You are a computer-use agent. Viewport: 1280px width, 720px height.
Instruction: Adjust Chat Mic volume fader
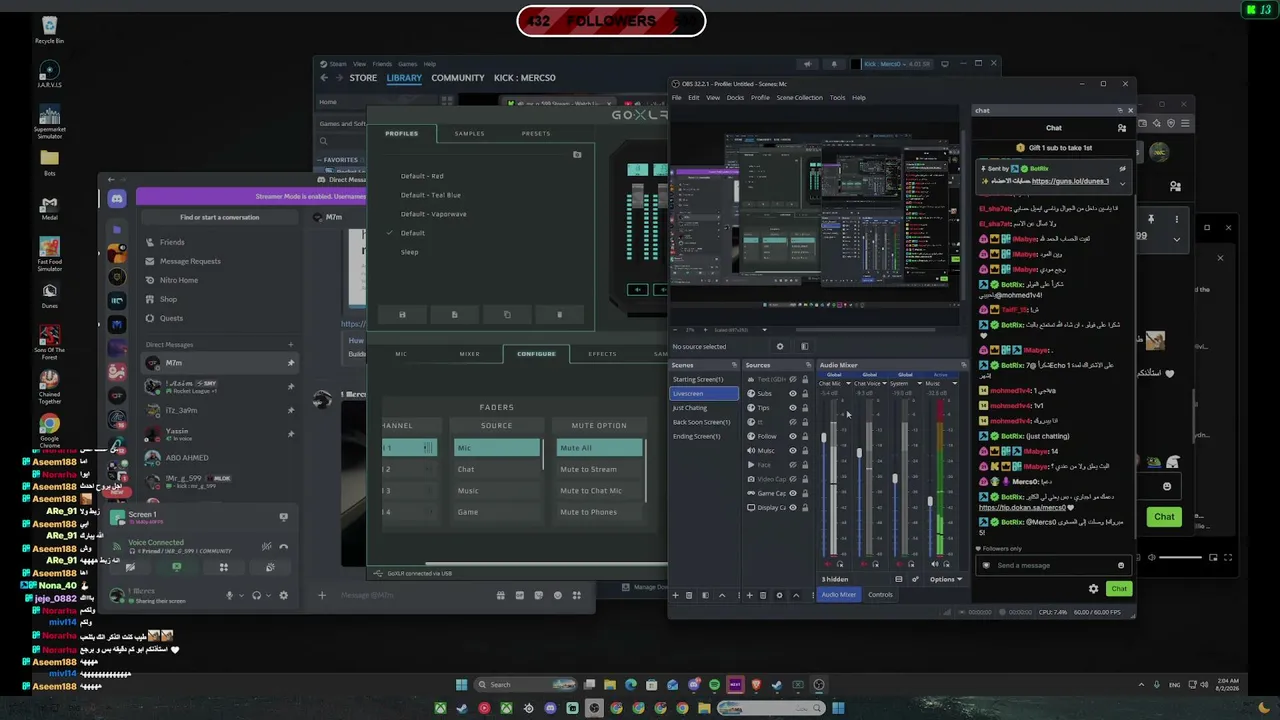coord(824,437)
